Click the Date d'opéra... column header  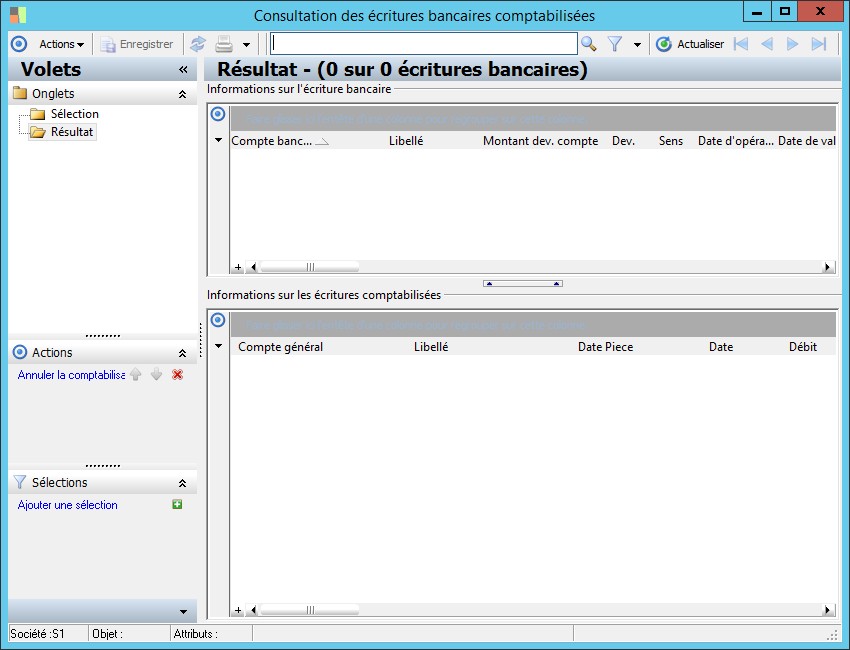[736, 141]
